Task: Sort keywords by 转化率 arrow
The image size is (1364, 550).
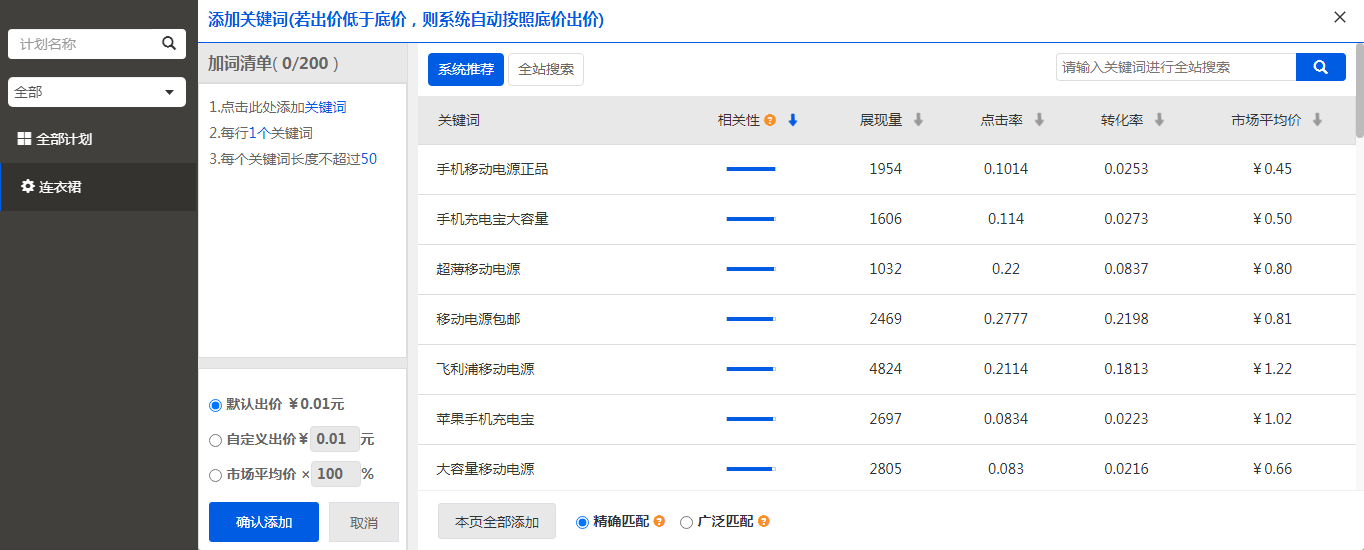Action: 1159,120
